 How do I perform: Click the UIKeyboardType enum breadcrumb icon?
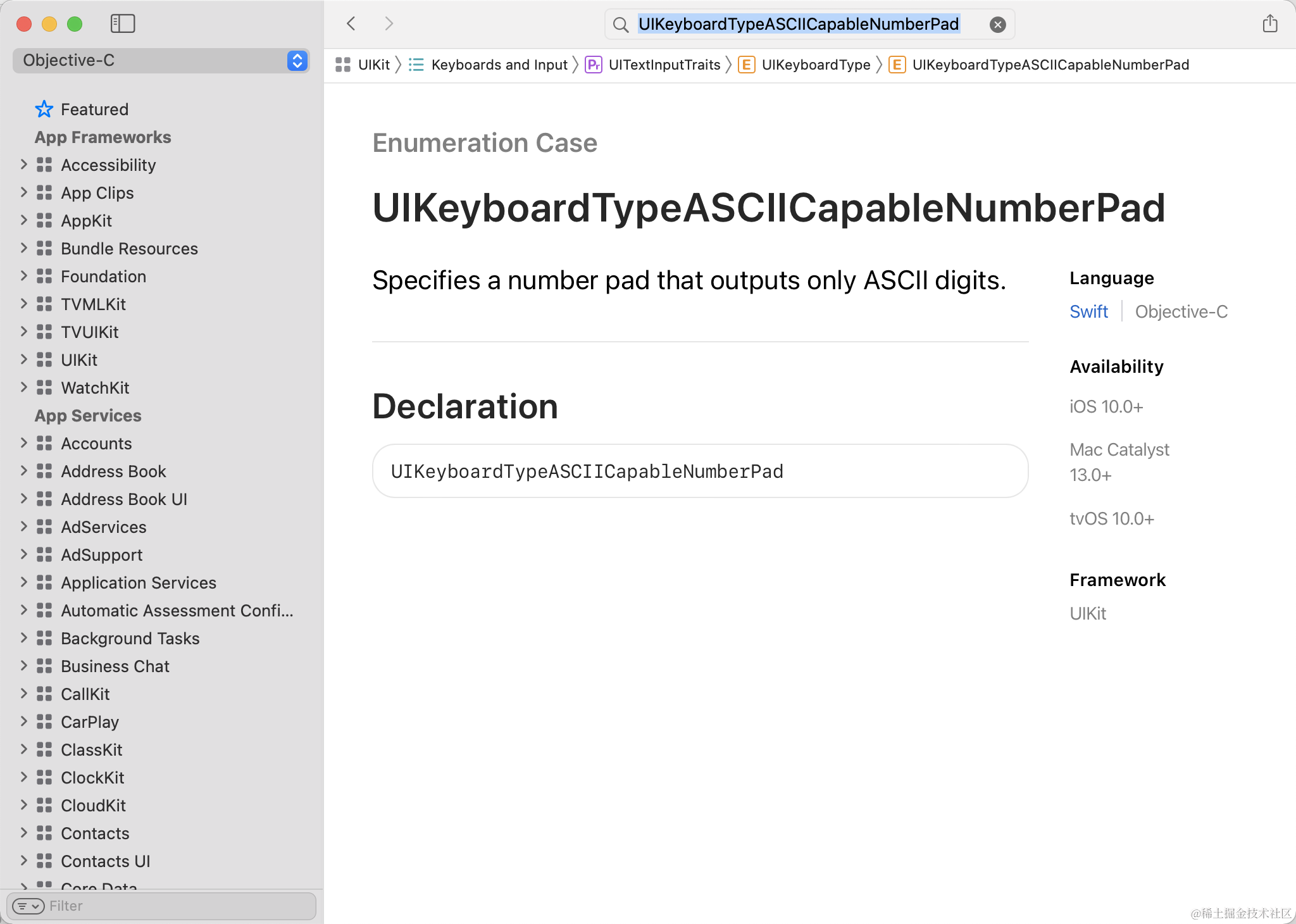(746, 65)
